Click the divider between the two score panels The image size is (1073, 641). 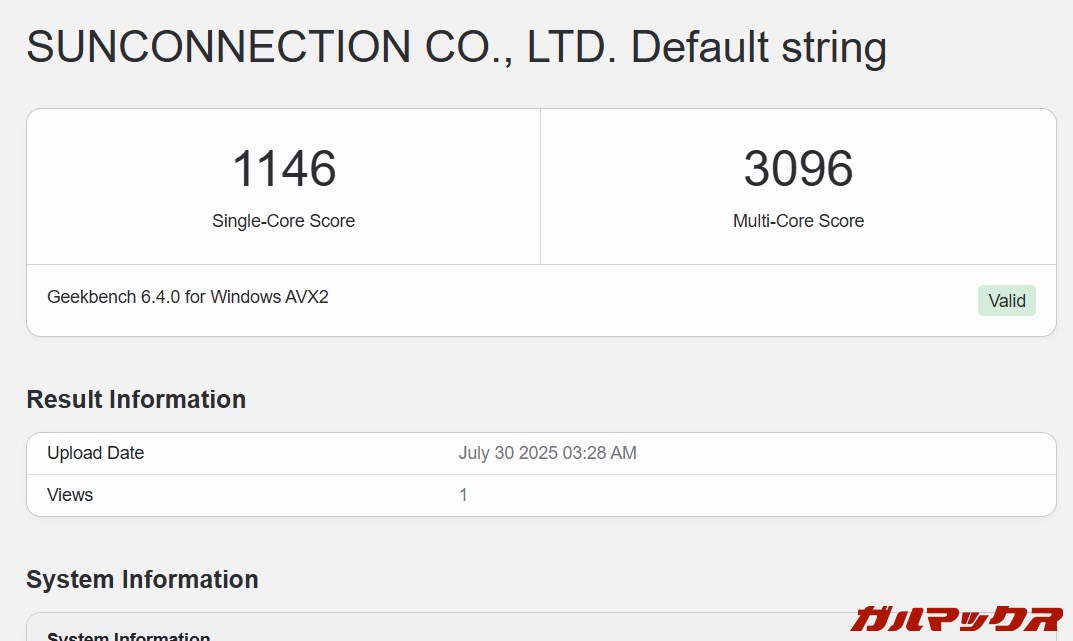540,185
